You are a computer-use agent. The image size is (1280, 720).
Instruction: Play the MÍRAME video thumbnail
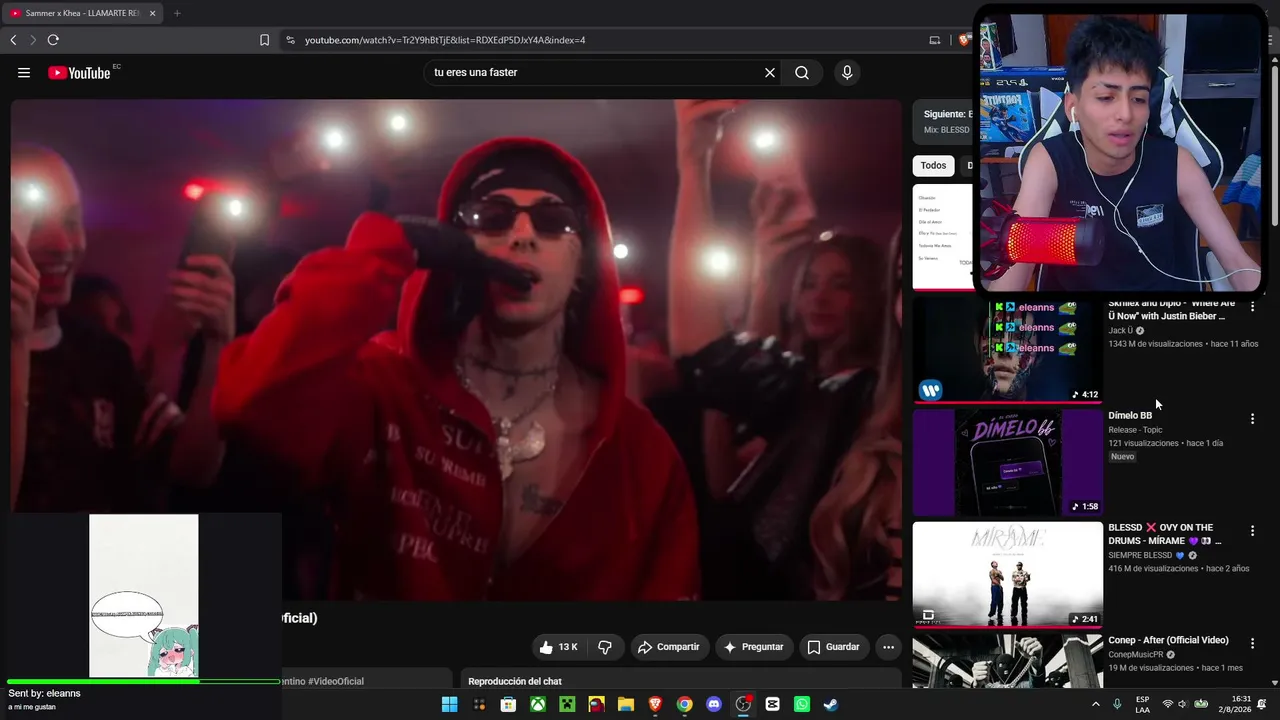tap(1007, 574)
